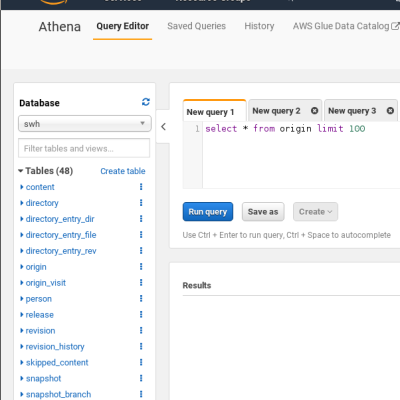Click the Database panel heading
This screenshot has height=400, width=400.
coord(39,103)
